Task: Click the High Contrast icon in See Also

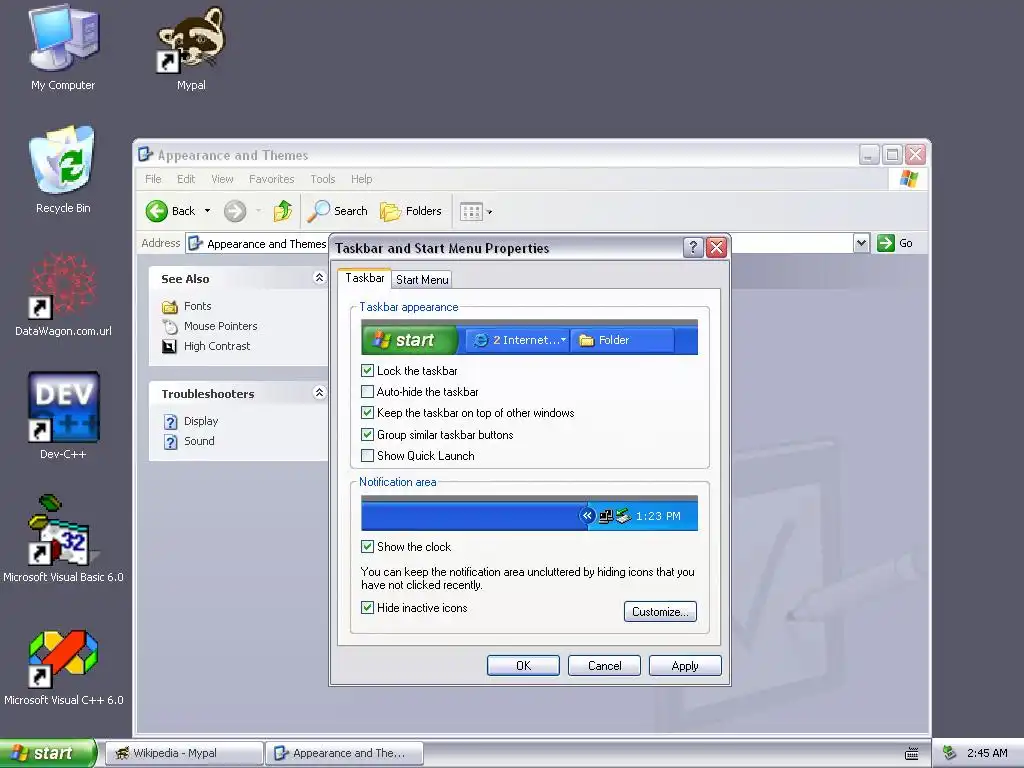Action: point(170,346)
